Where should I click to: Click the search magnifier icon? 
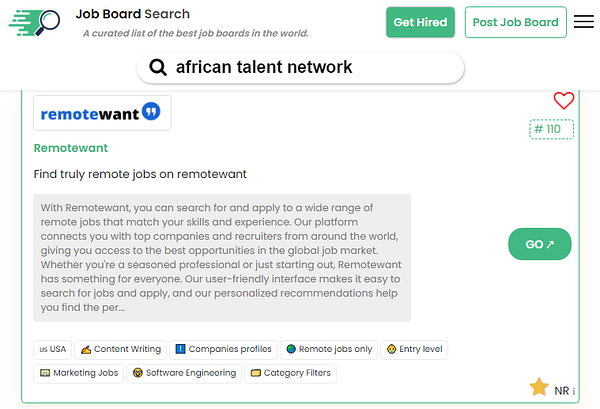click(158, 68)
